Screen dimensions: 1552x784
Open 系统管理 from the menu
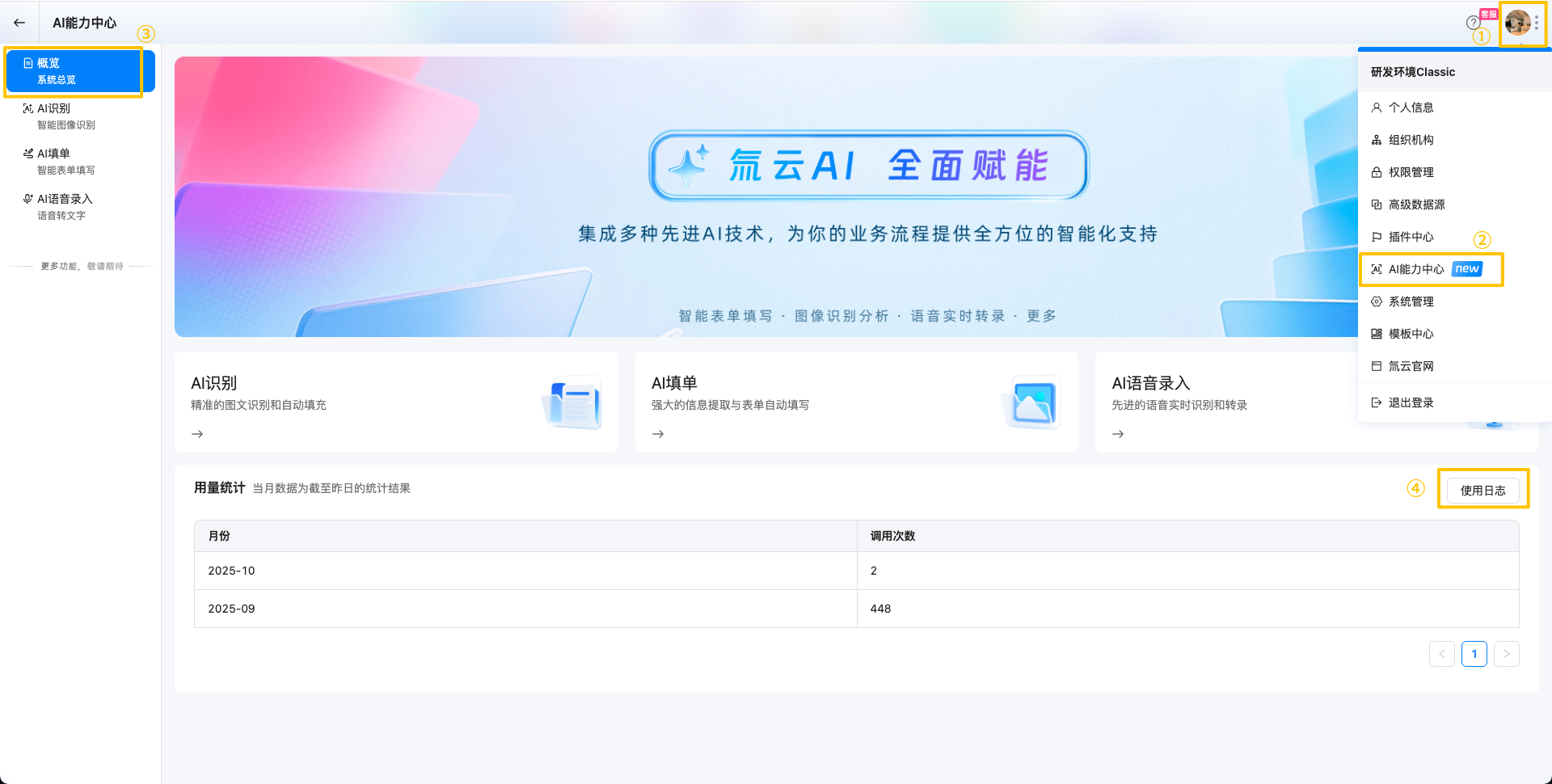pos(1411,301)
